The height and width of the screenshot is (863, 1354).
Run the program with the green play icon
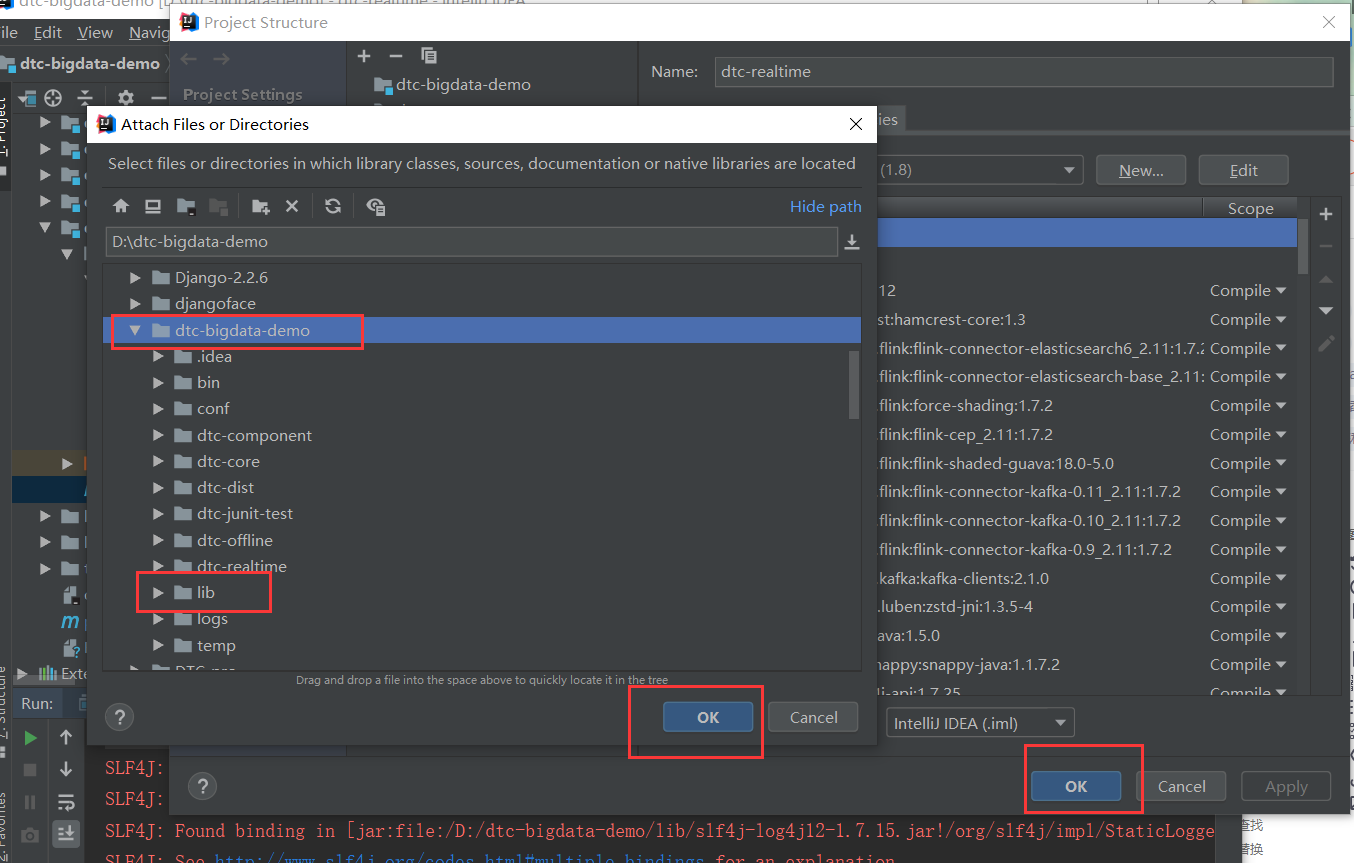click(x=29, y=737)
